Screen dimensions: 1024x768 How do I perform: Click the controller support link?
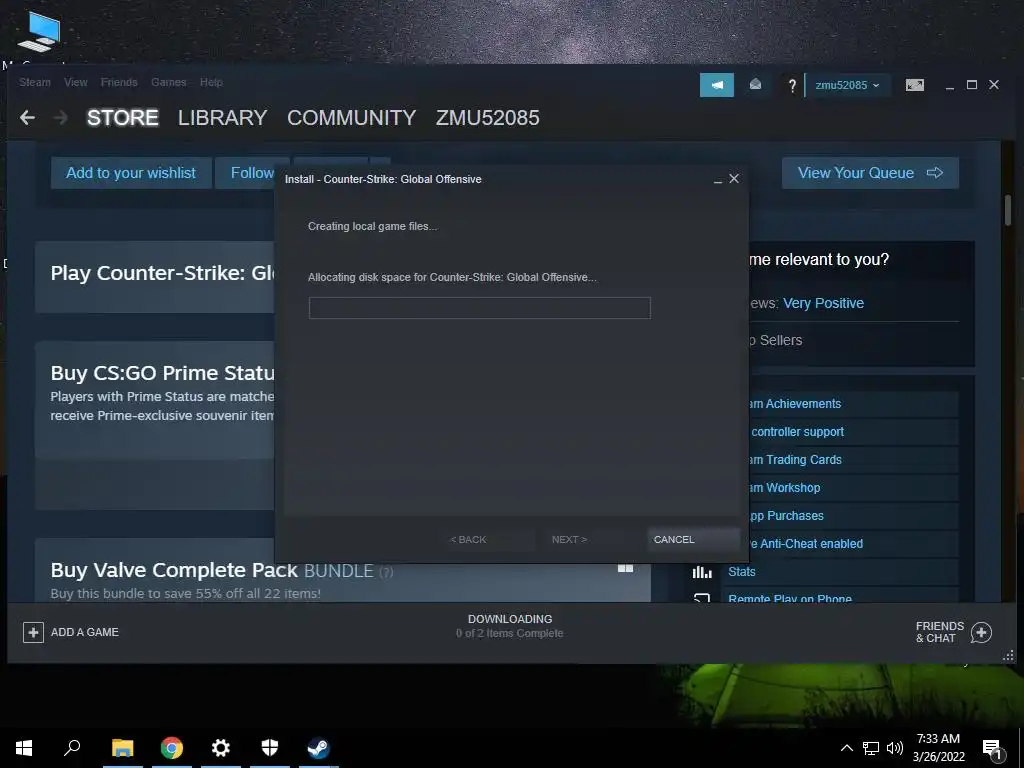(797, 432)
